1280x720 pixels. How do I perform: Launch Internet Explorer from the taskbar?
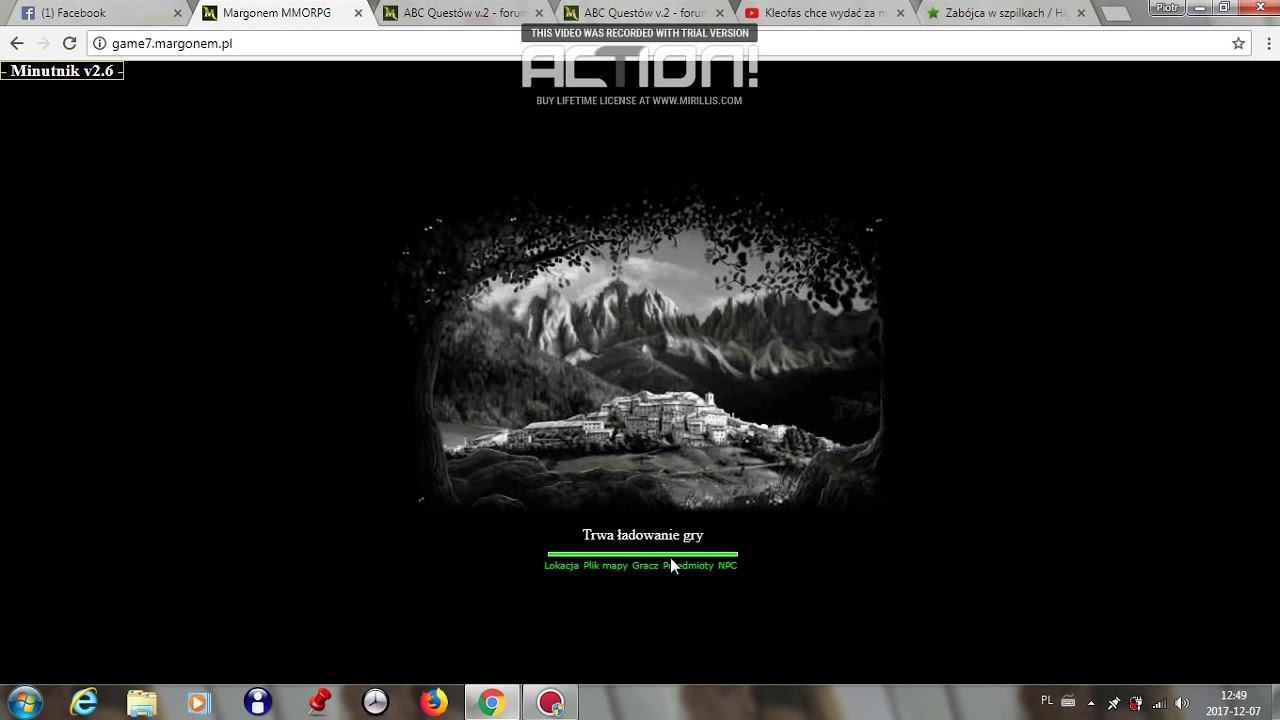84,703
